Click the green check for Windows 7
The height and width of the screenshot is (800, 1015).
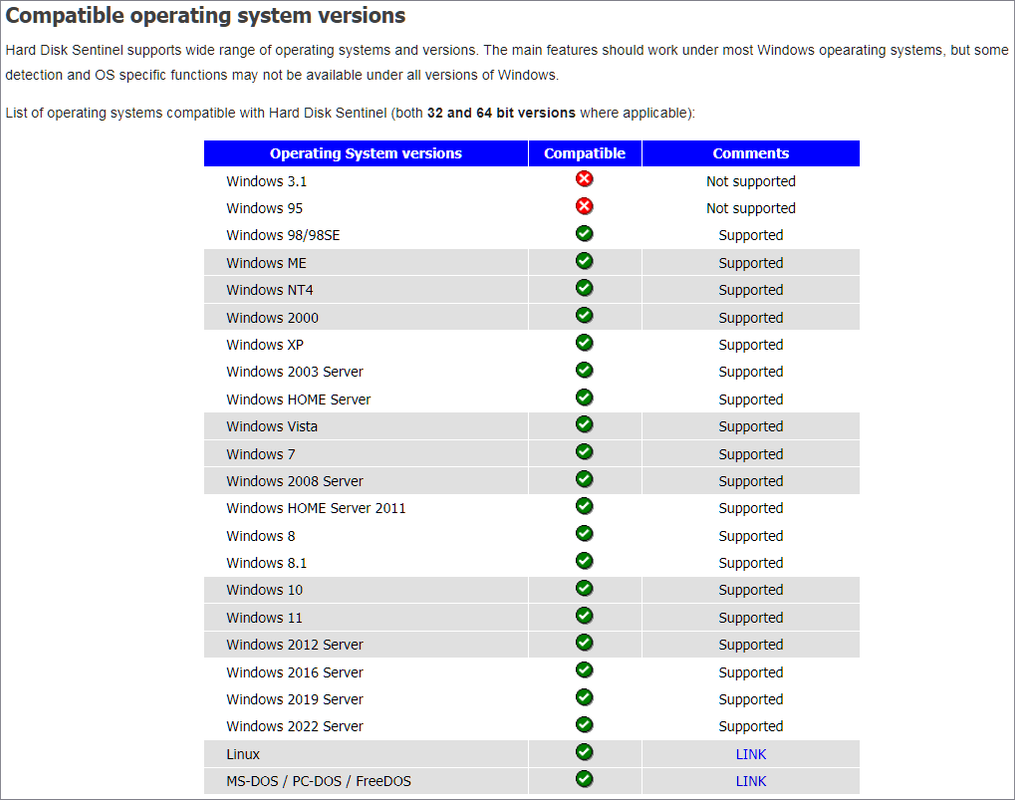[585, 452]
